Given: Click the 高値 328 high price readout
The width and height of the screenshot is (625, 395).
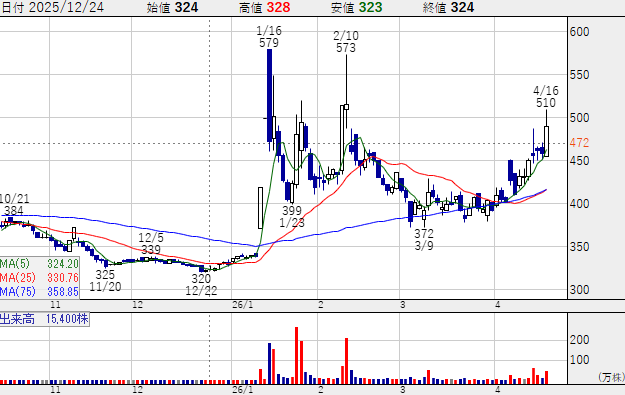Looking at the screenshot, I should click(x=264, y=7).
